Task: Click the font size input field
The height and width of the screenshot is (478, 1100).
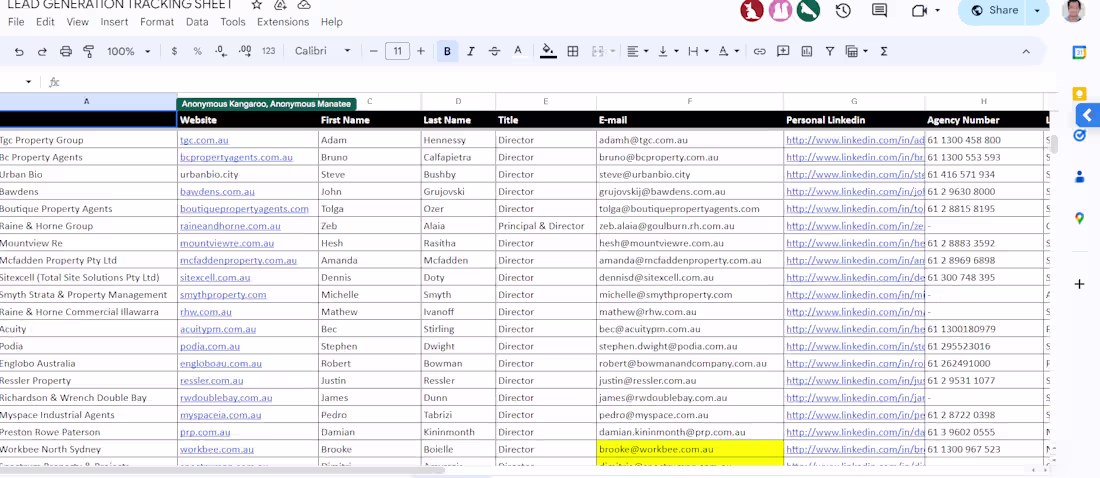Action: point(397,51)
